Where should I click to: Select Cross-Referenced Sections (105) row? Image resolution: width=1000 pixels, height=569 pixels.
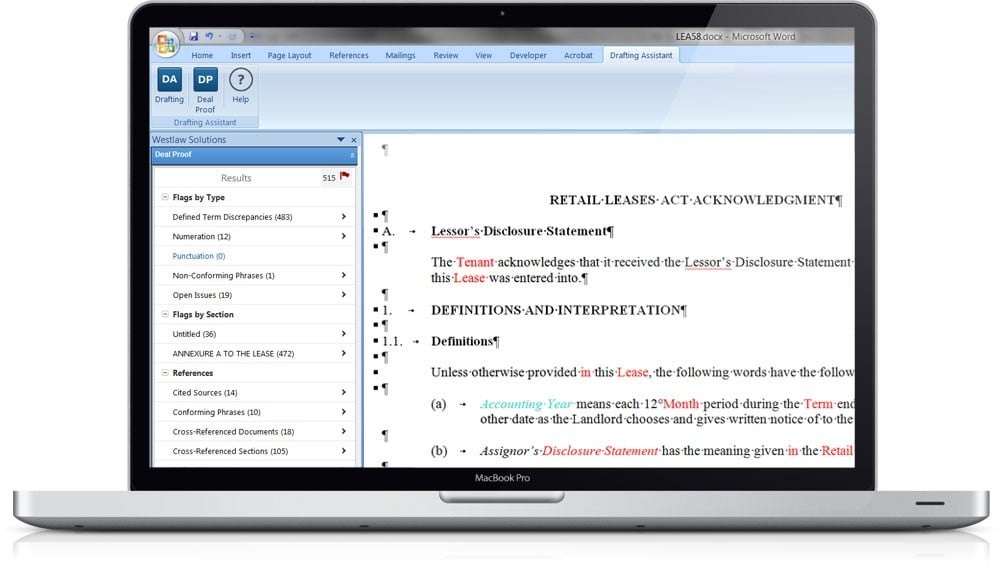pyautogui.click(x=254, y=451)
